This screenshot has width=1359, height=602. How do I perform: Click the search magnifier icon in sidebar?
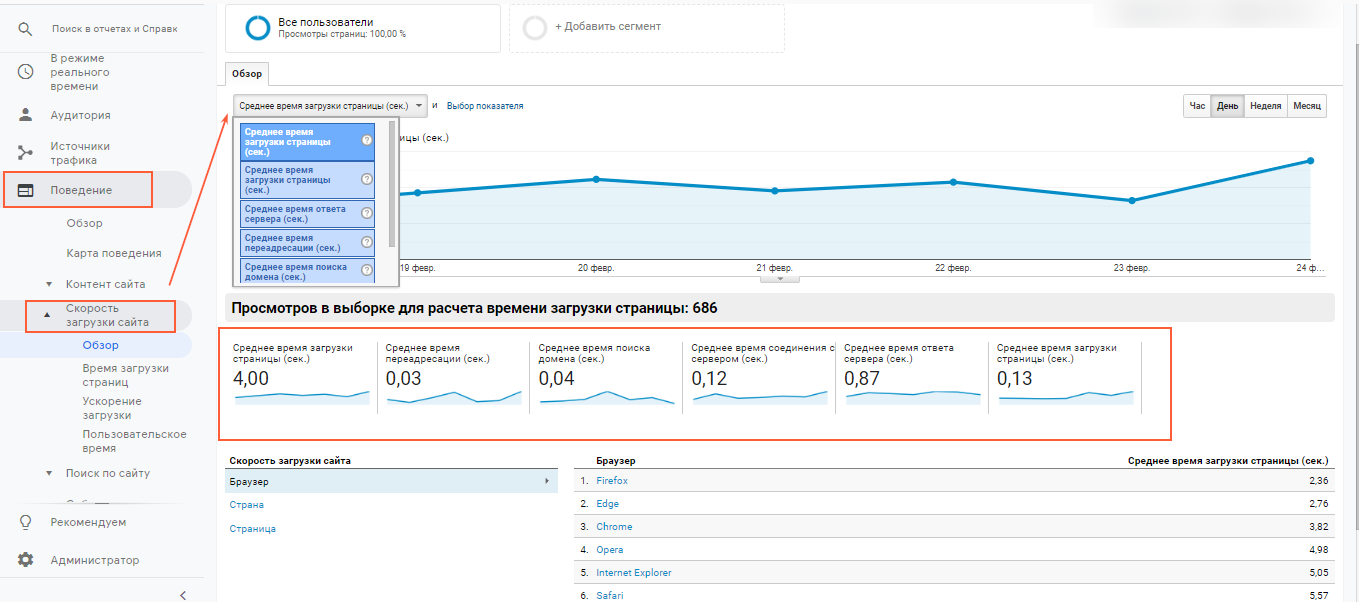click(26, 29)
